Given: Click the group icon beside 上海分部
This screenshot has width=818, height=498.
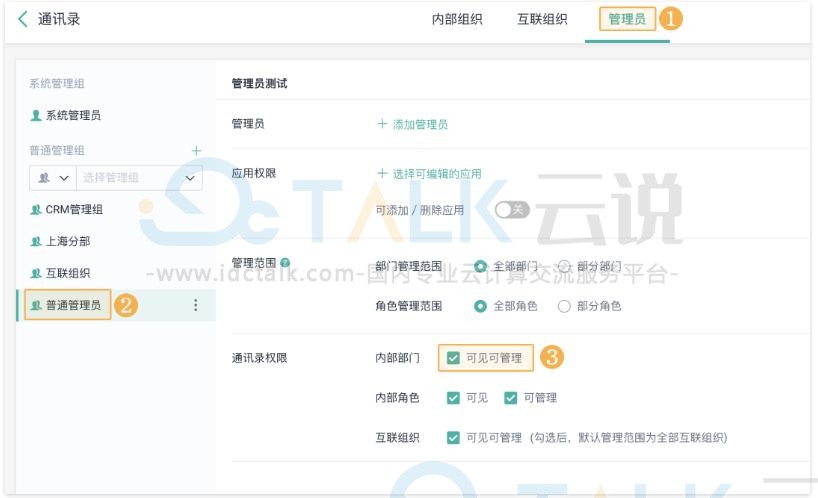Looking at the screenshot, I should (36, 241).
